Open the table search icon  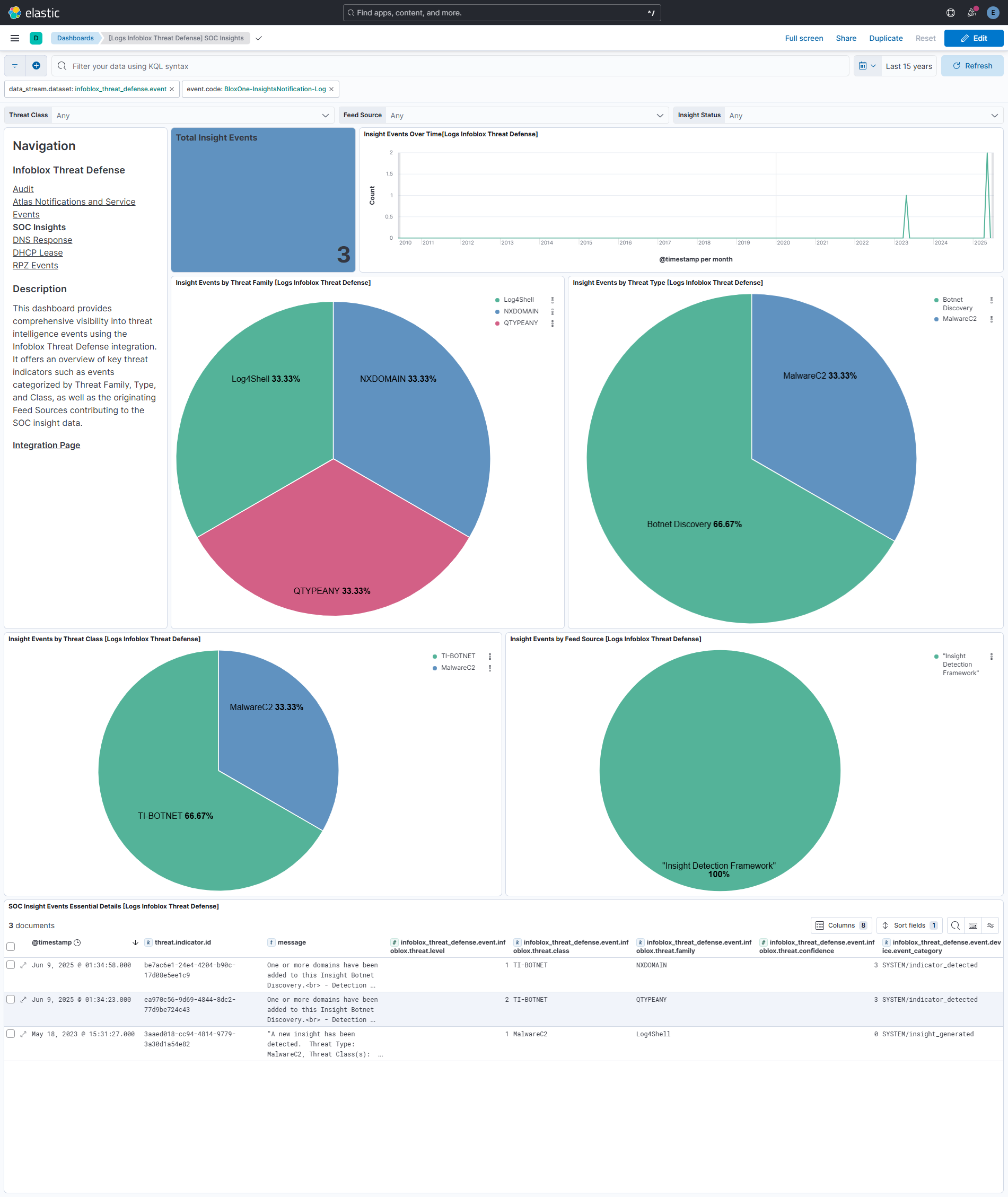tap(955, 925)
